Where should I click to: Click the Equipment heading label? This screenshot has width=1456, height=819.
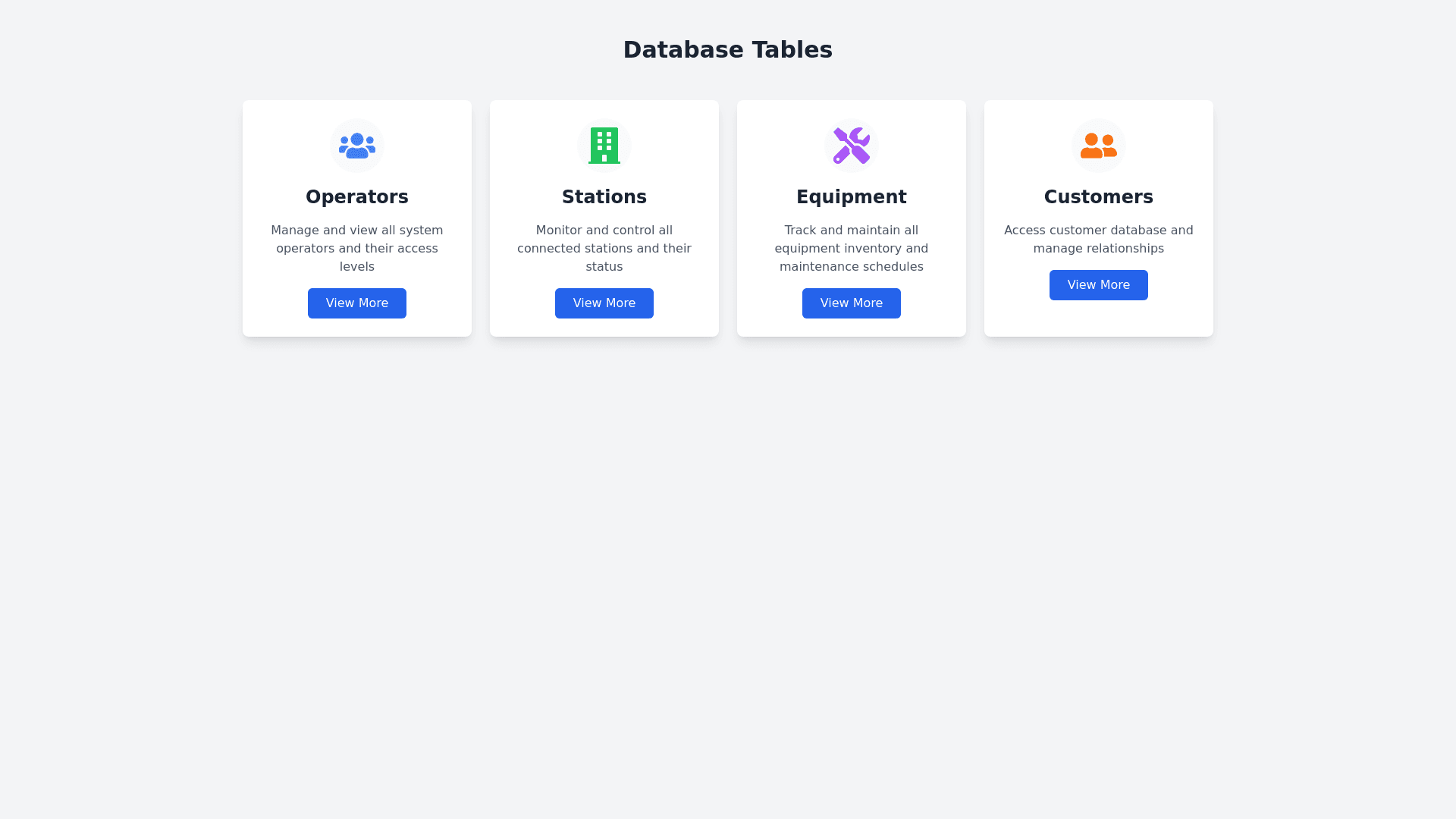pos(852,197)
